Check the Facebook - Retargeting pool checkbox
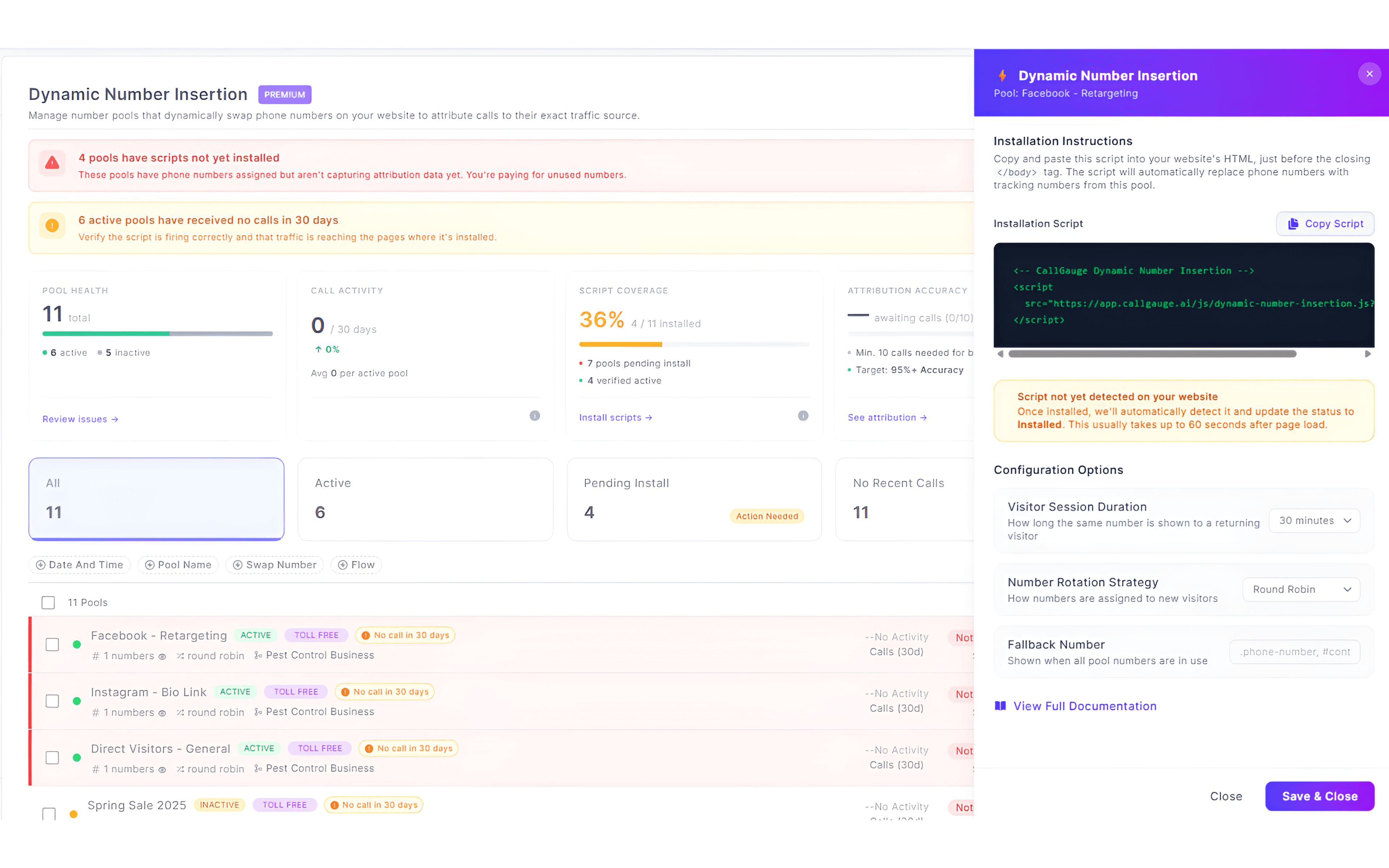Viewport: 1389px width, 868px height. pyautogui.click(x=52, y=645)
